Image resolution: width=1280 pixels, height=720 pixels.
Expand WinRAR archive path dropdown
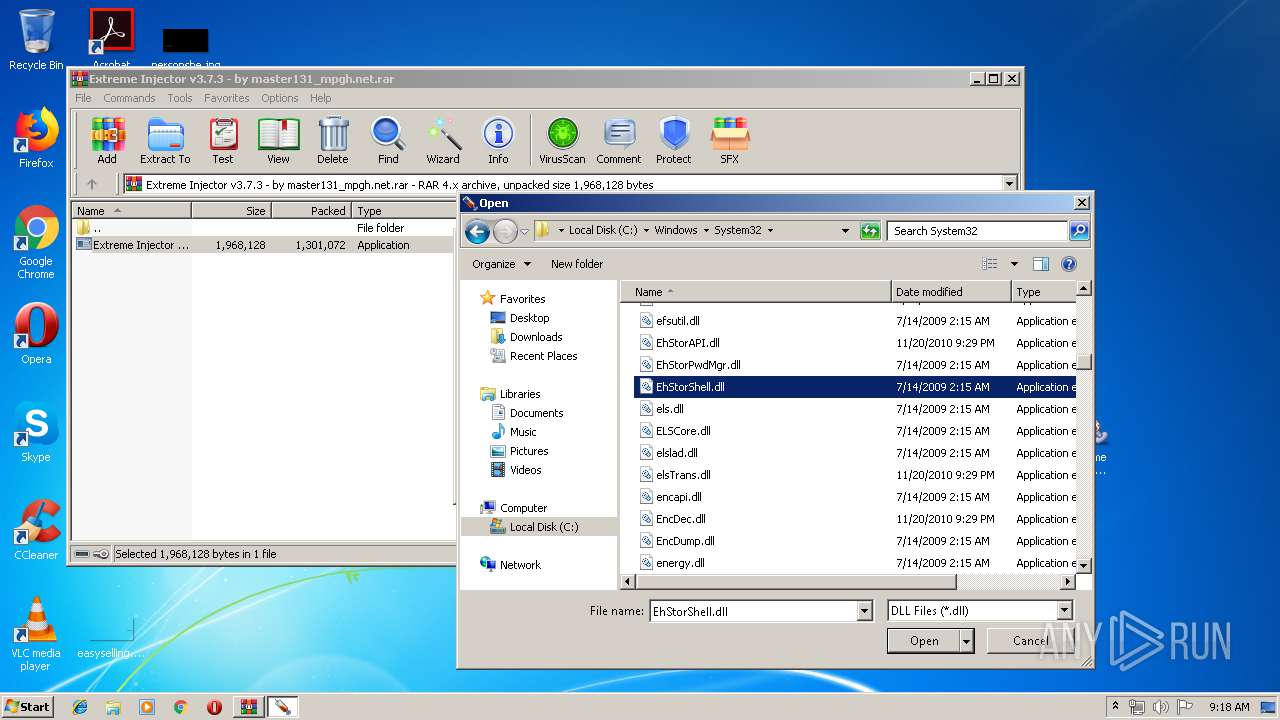click(x=1009, y=184)
